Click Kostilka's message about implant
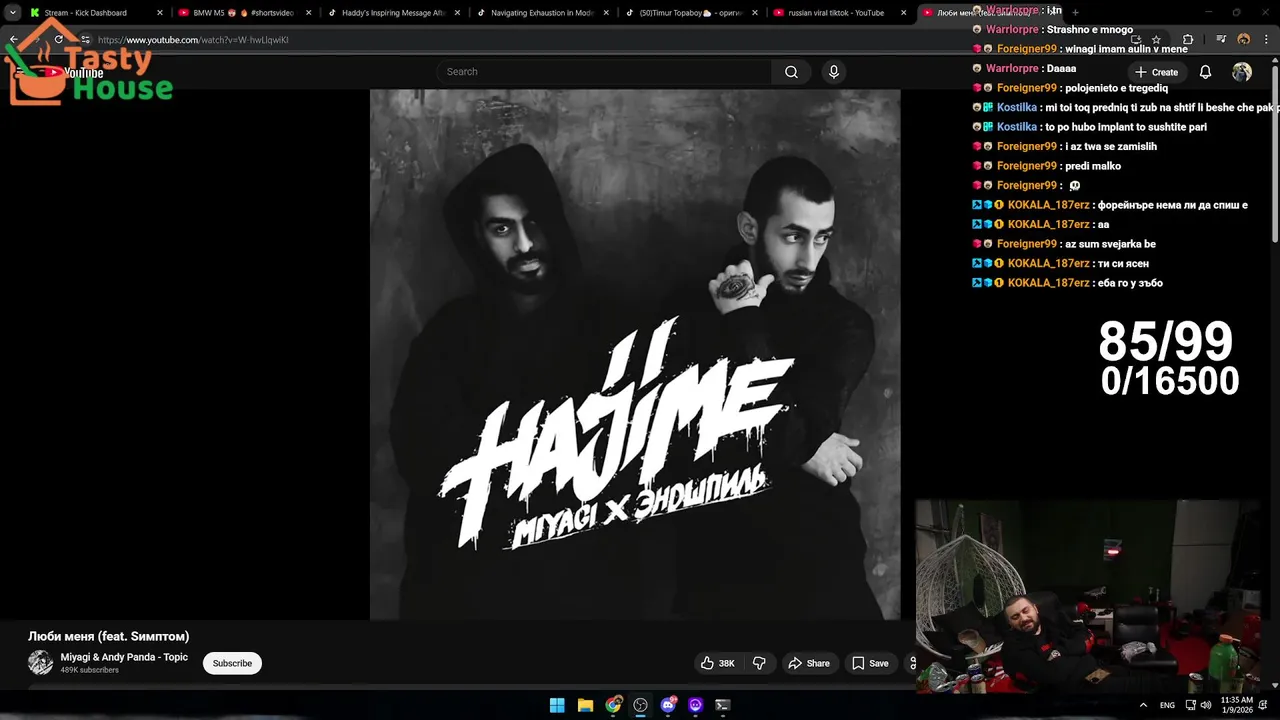The width and height of the screenshot is (1280, 720). pos(1125,127)
